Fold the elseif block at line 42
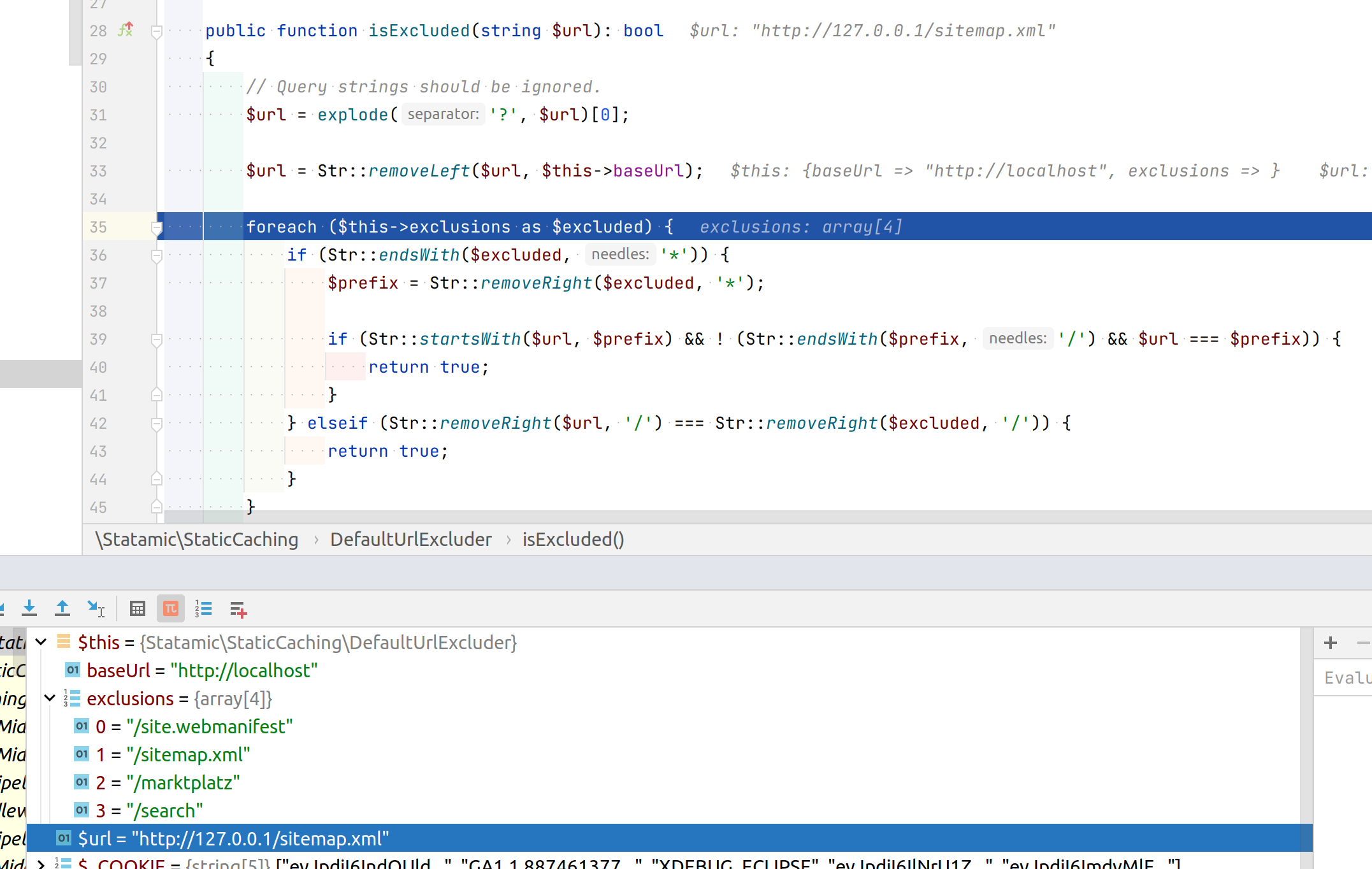The image size is (1372, 869). tap(157, 424)
